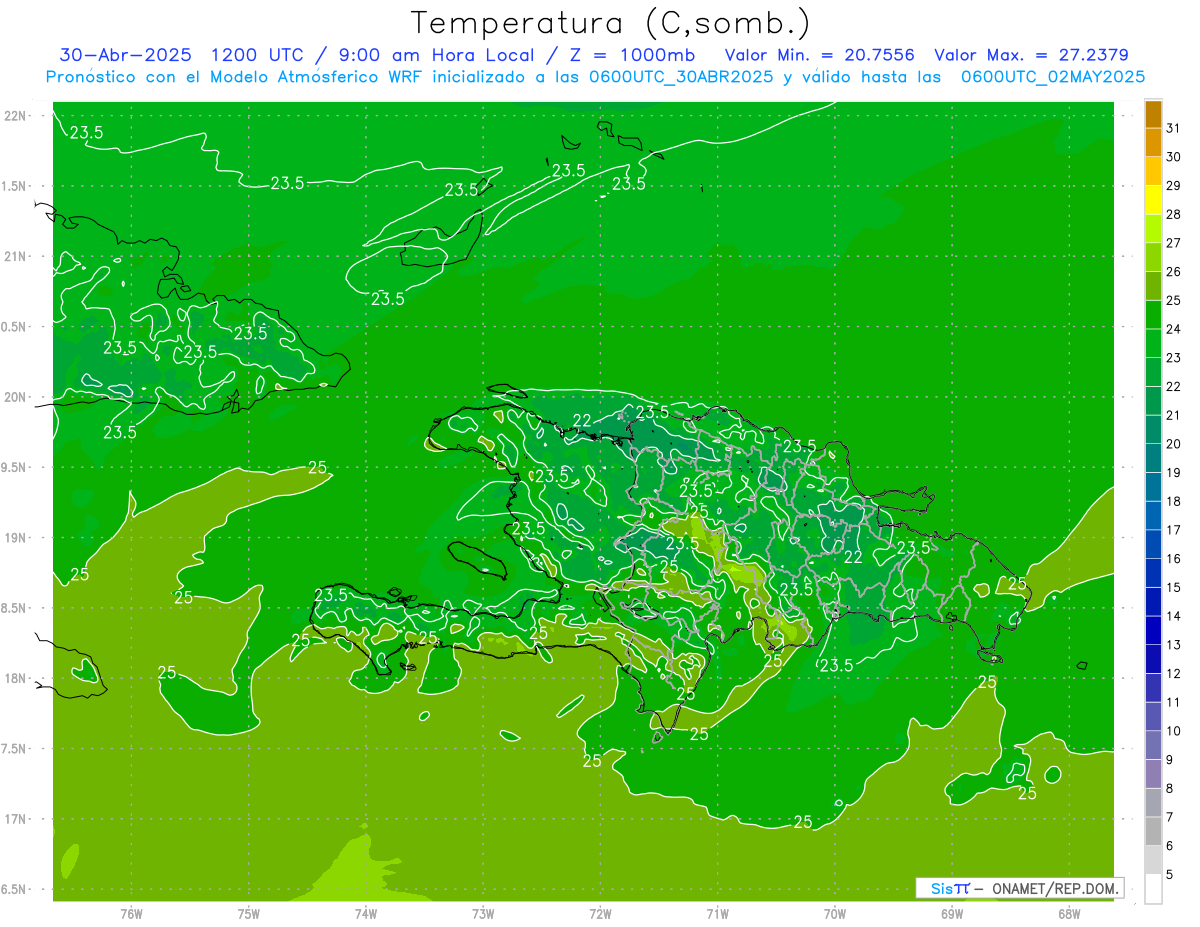Screen dimensions: 1200x927
Task: Click the '76W' longitude axis label
Action: click(x=131, y=914)
